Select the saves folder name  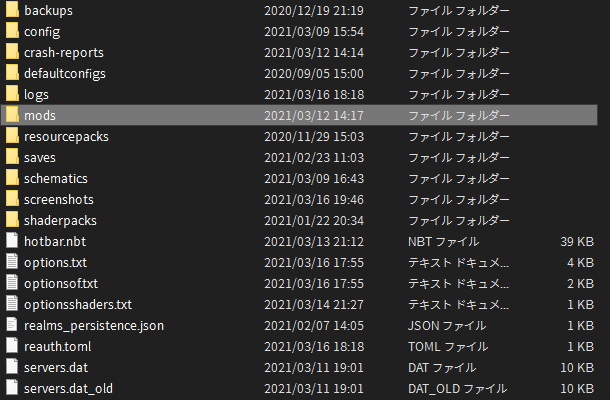[41, 157]
